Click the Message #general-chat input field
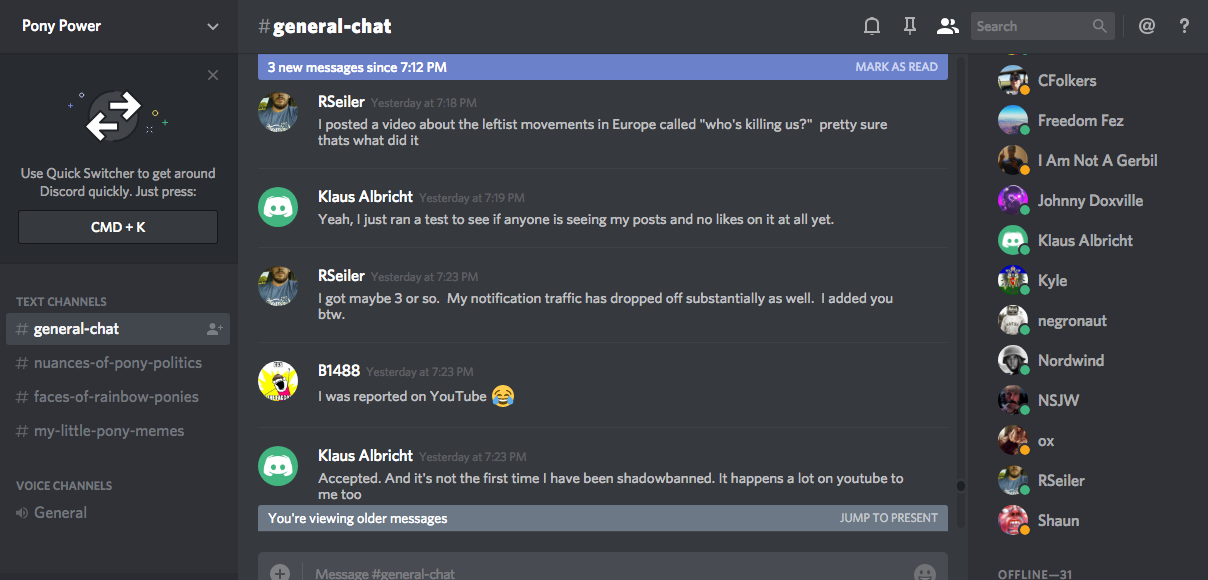1208x580 pixels. (600, 573)
